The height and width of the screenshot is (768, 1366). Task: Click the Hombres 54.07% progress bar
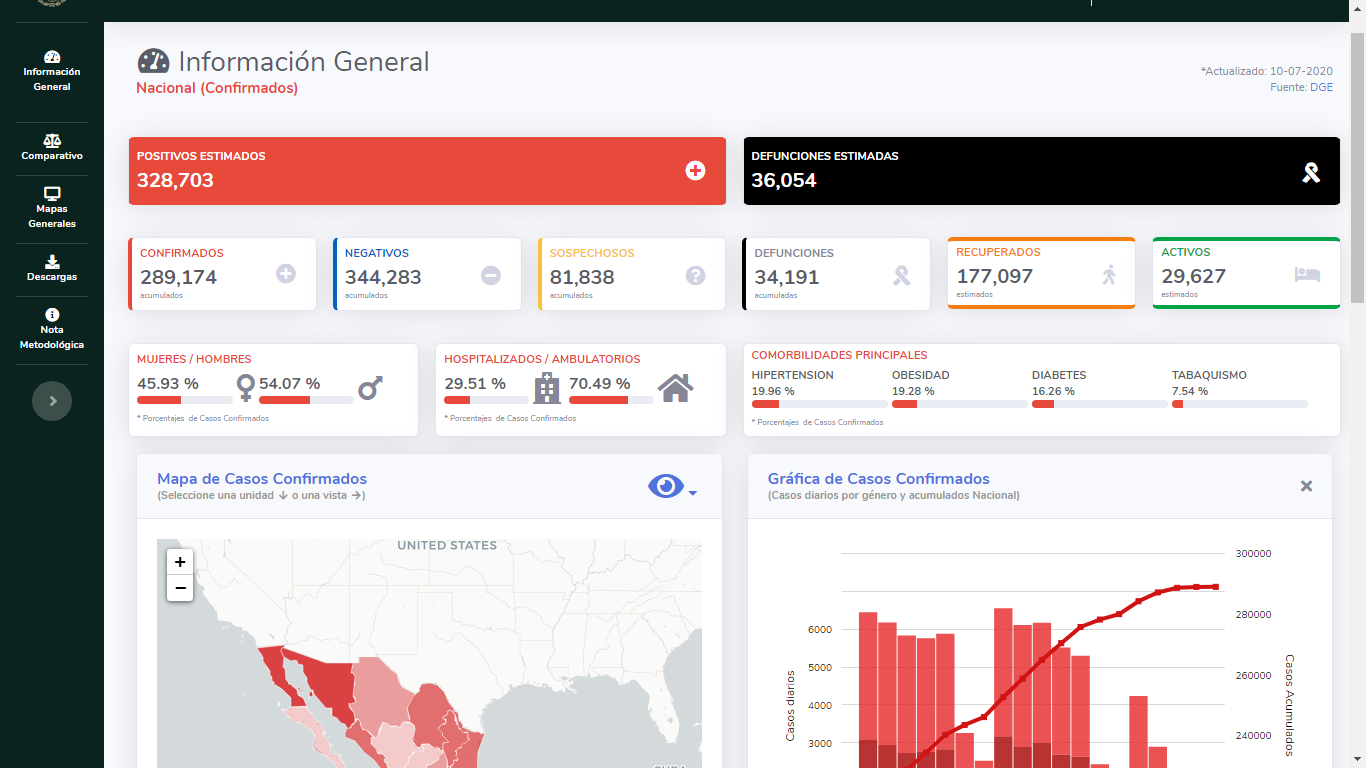(306, 400)
